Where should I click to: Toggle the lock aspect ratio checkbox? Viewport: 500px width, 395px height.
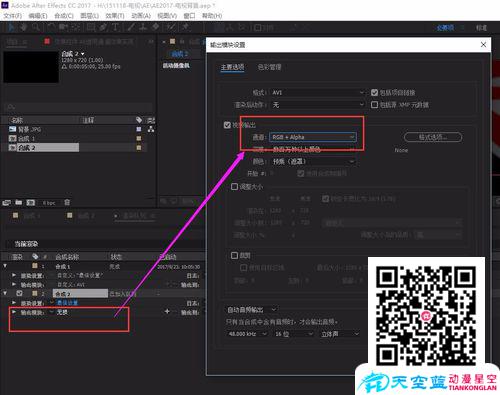(326, 199)
